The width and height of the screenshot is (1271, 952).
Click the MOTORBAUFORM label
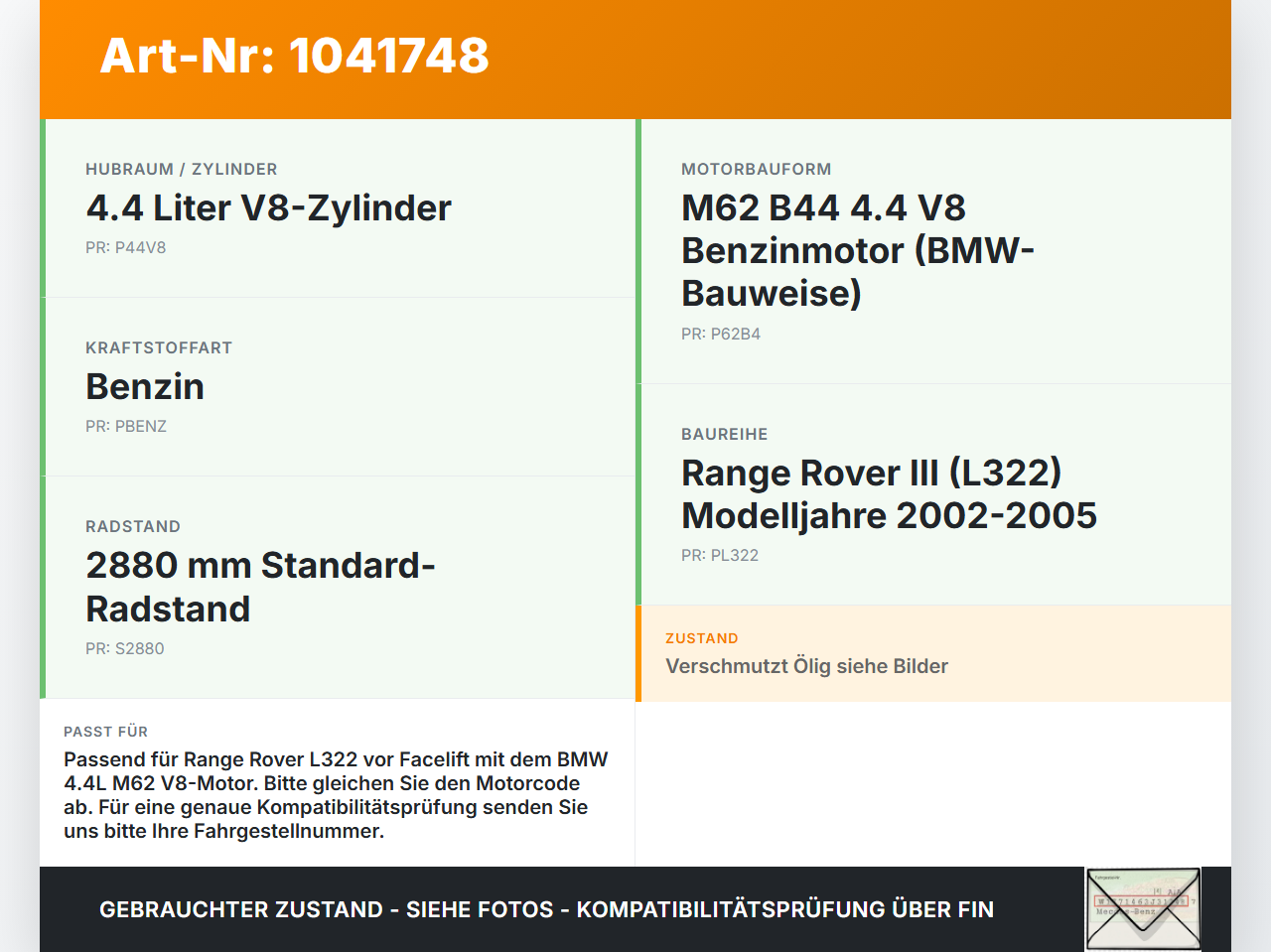pyautogui.click(x=757, y=170)
